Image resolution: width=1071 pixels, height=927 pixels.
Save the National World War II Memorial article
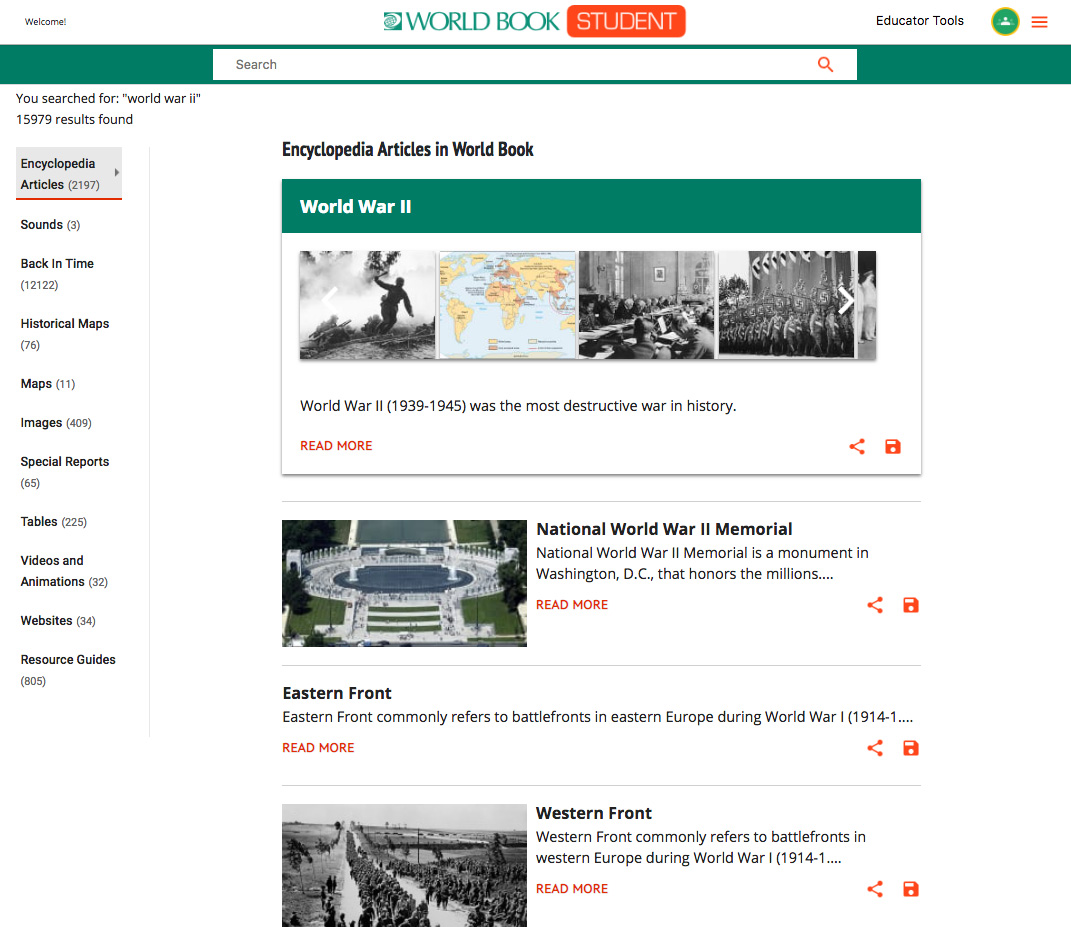click(910, 605)
